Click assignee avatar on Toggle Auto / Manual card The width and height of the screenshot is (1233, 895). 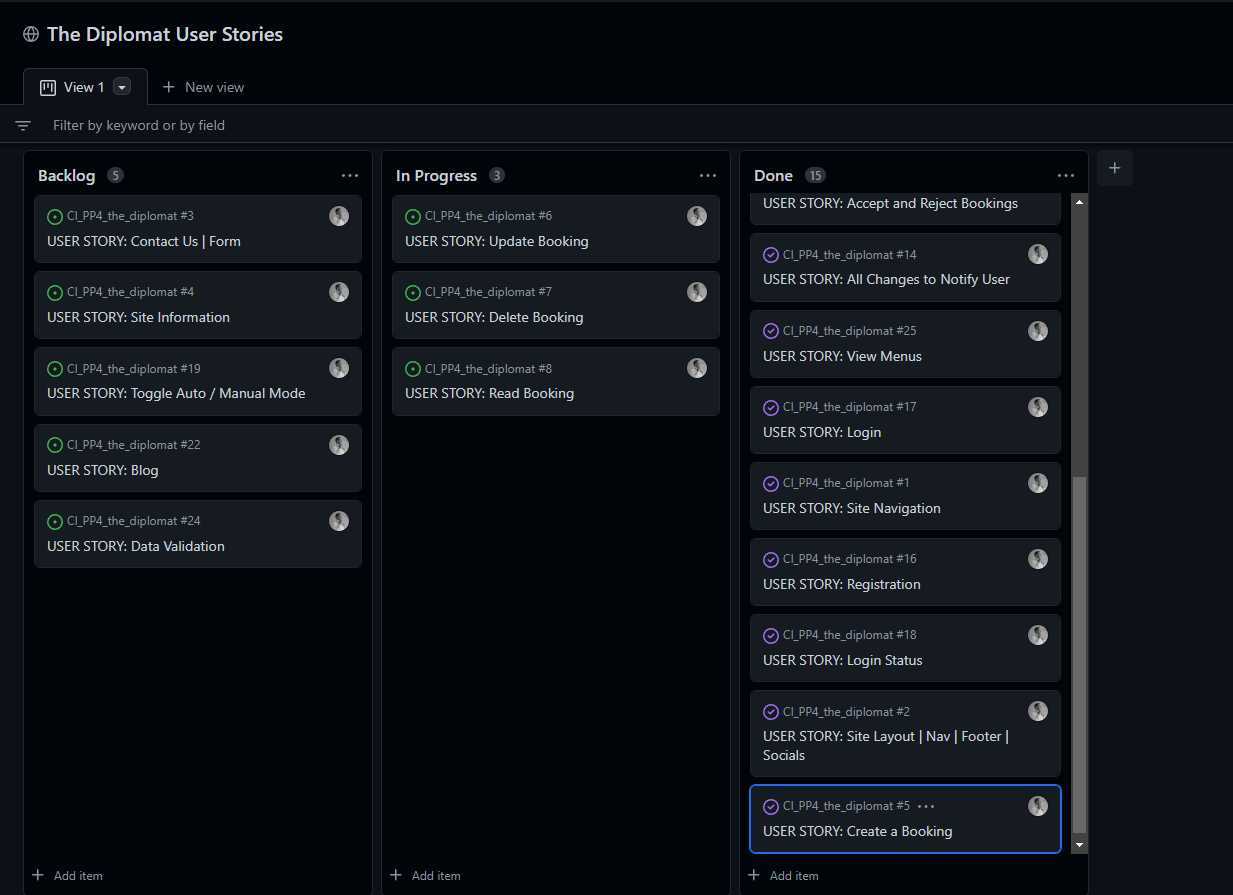click(x=339, y=368)
